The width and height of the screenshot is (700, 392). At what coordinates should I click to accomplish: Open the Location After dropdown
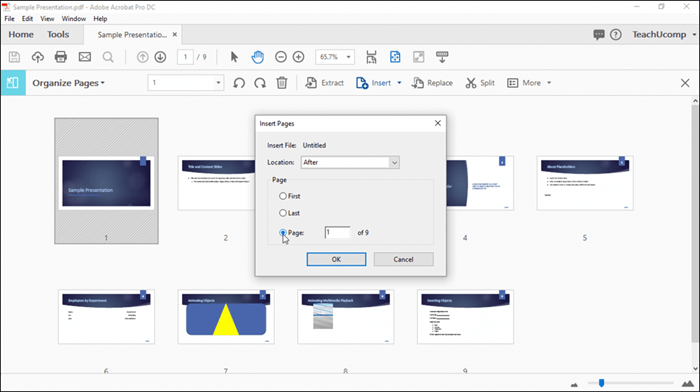(350, 163)
